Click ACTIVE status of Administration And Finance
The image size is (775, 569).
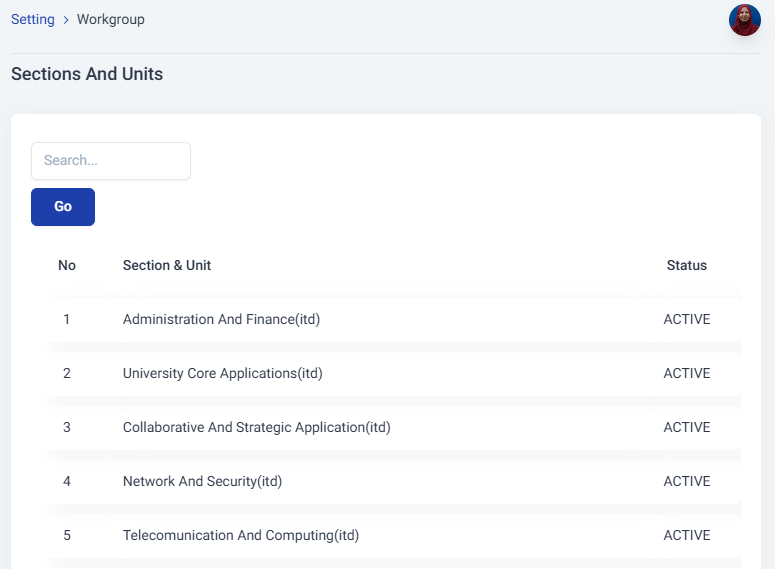point(686,320)
